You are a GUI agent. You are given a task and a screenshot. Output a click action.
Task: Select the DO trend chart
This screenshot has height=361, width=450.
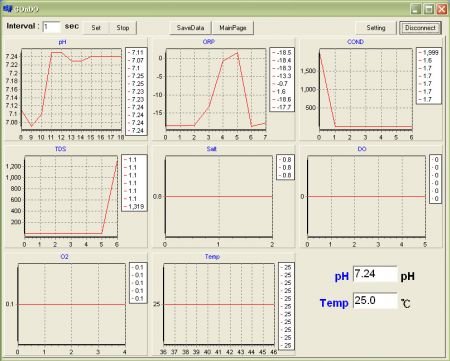366,197
